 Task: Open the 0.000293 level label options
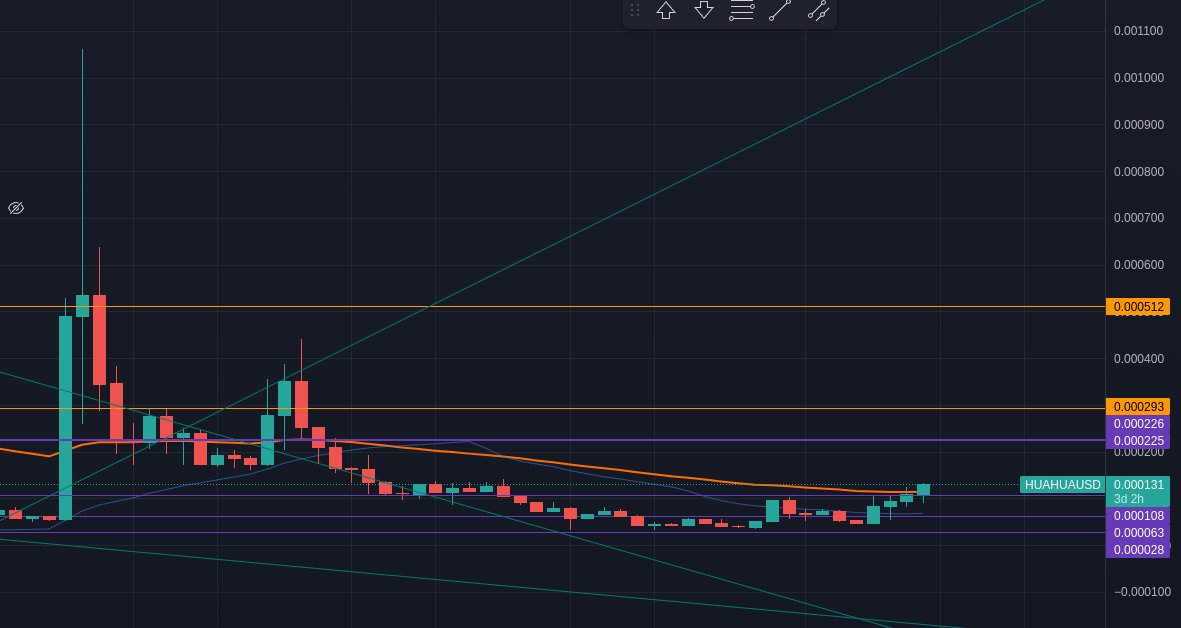pos(1138,406)
